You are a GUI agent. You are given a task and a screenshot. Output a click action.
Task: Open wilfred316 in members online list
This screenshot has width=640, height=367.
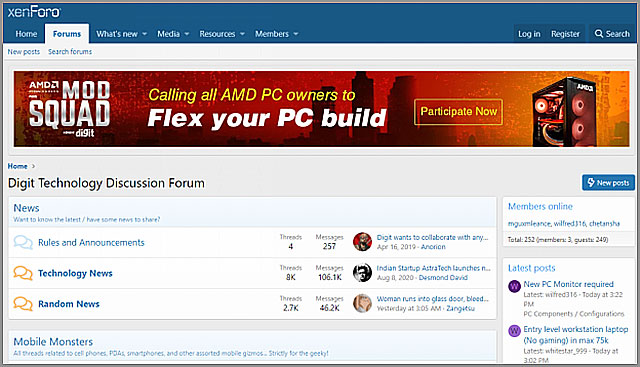point(570,224)
